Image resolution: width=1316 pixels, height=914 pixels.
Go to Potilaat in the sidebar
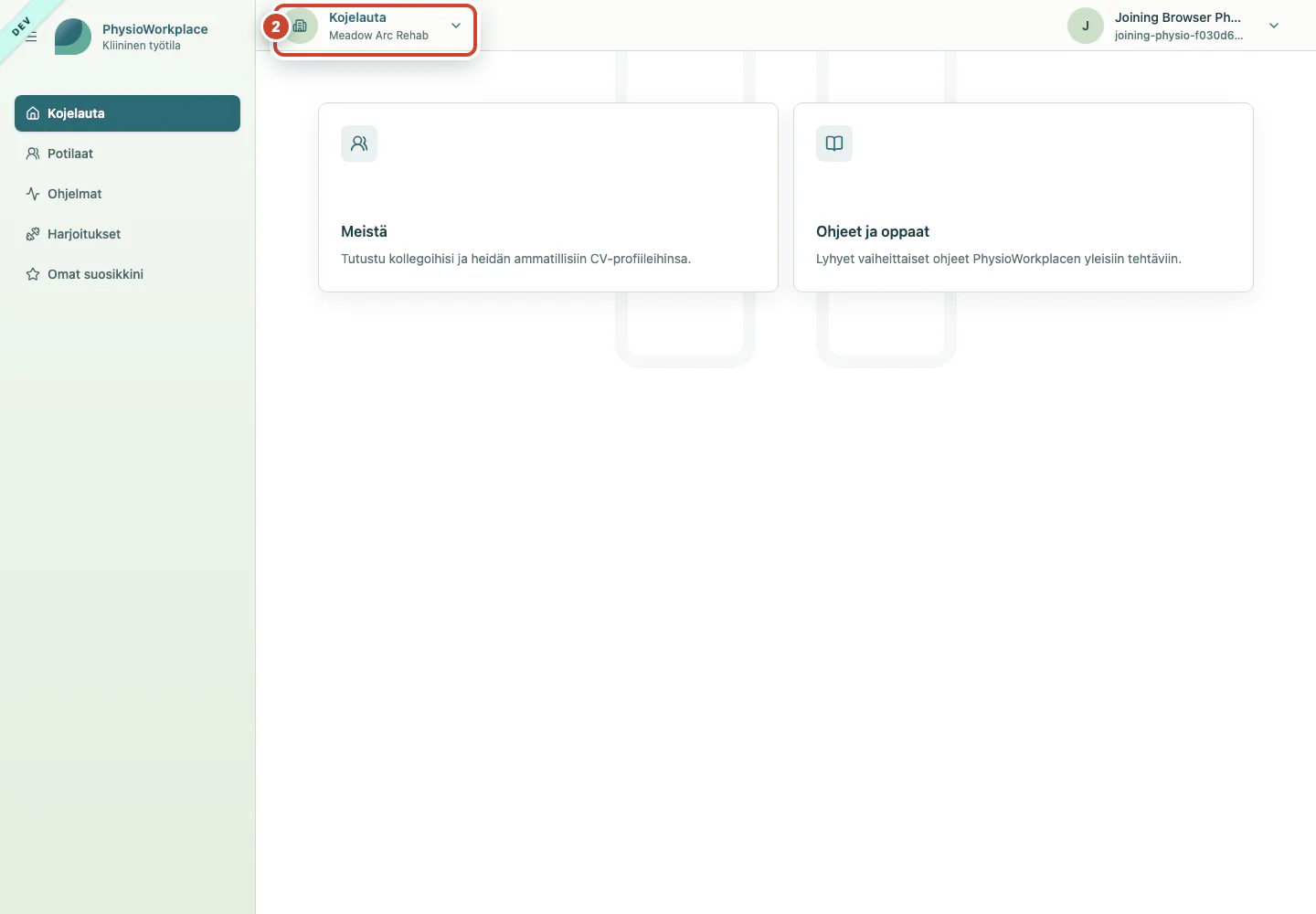click(127, 154)
